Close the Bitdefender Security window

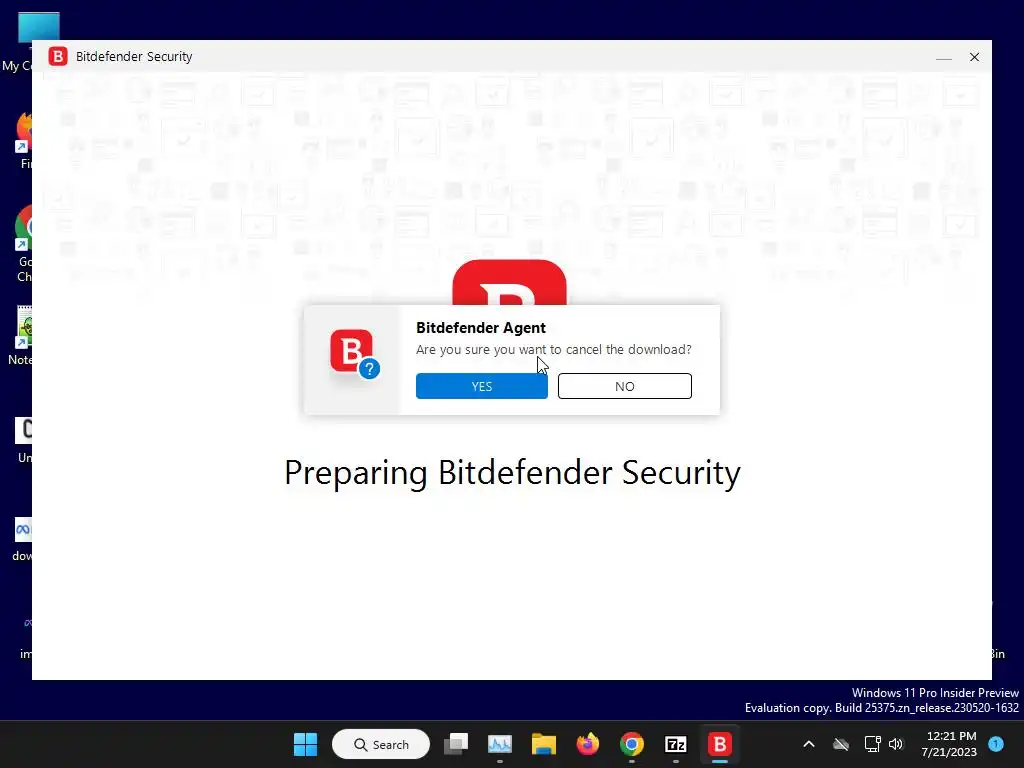[974, 57]
